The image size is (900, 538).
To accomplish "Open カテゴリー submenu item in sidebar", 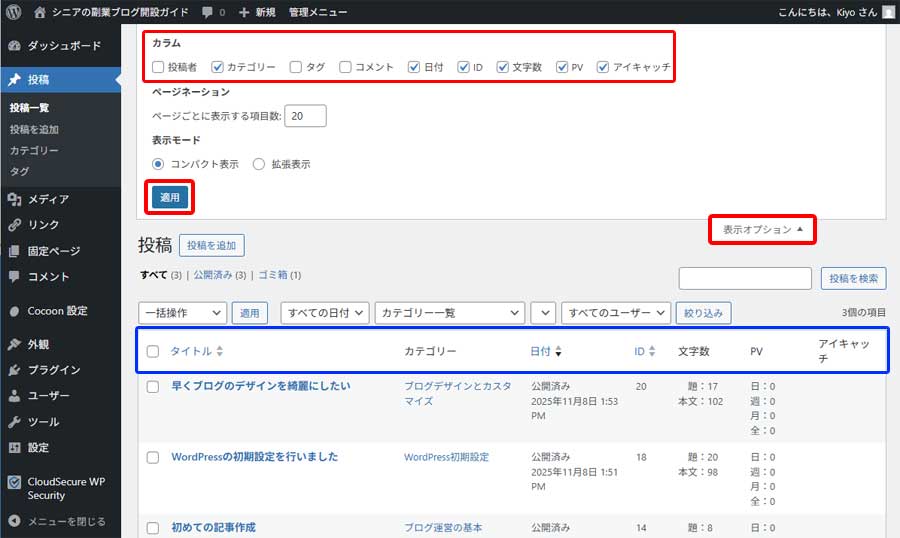I will click(x=34, y=150).
